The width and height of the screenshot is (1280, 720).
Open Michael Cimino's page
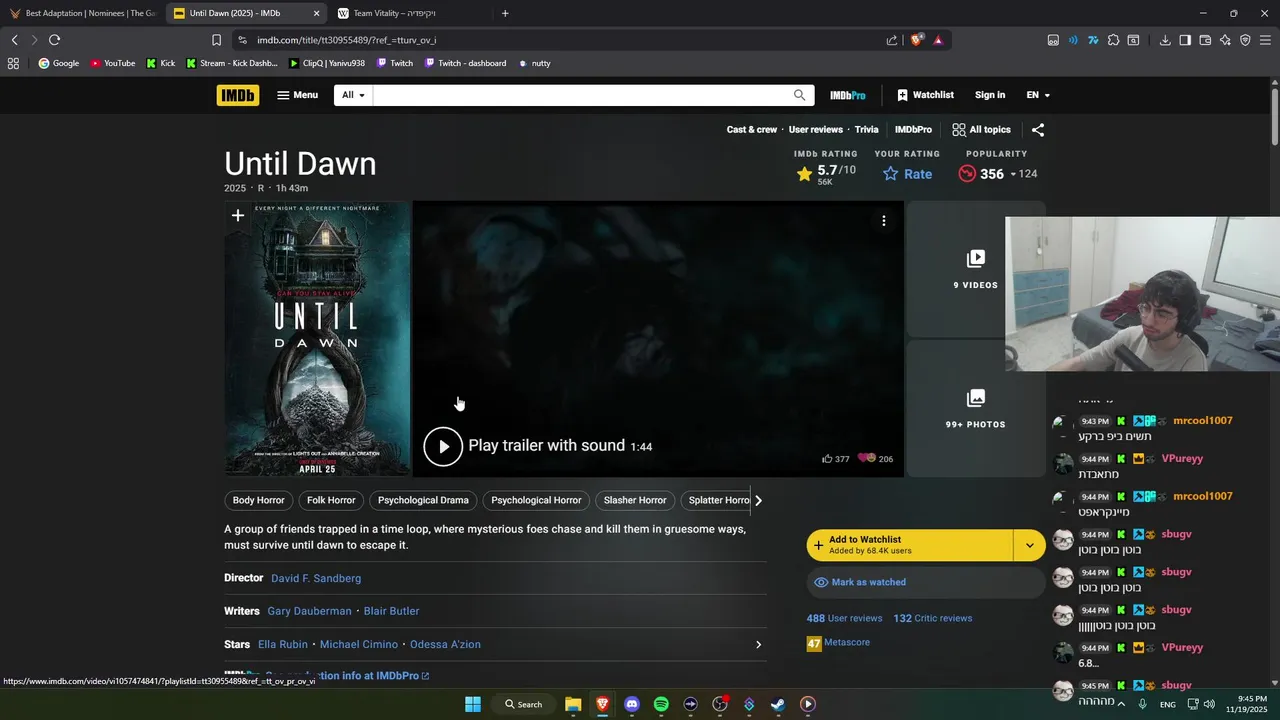(359, 645)
